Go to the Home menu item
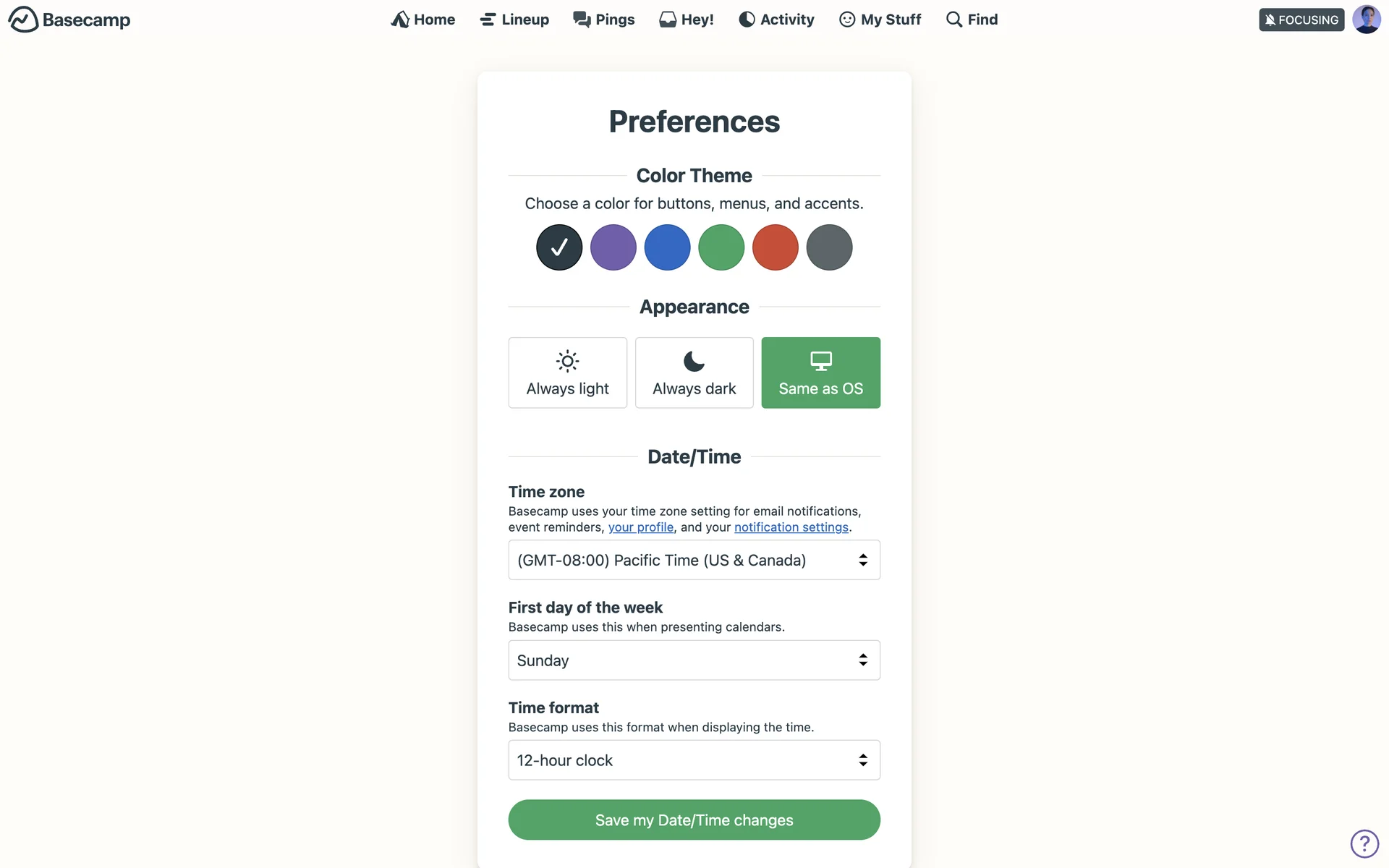Image resolution: width=1389 pixels, height=868 pixels. 423,20
